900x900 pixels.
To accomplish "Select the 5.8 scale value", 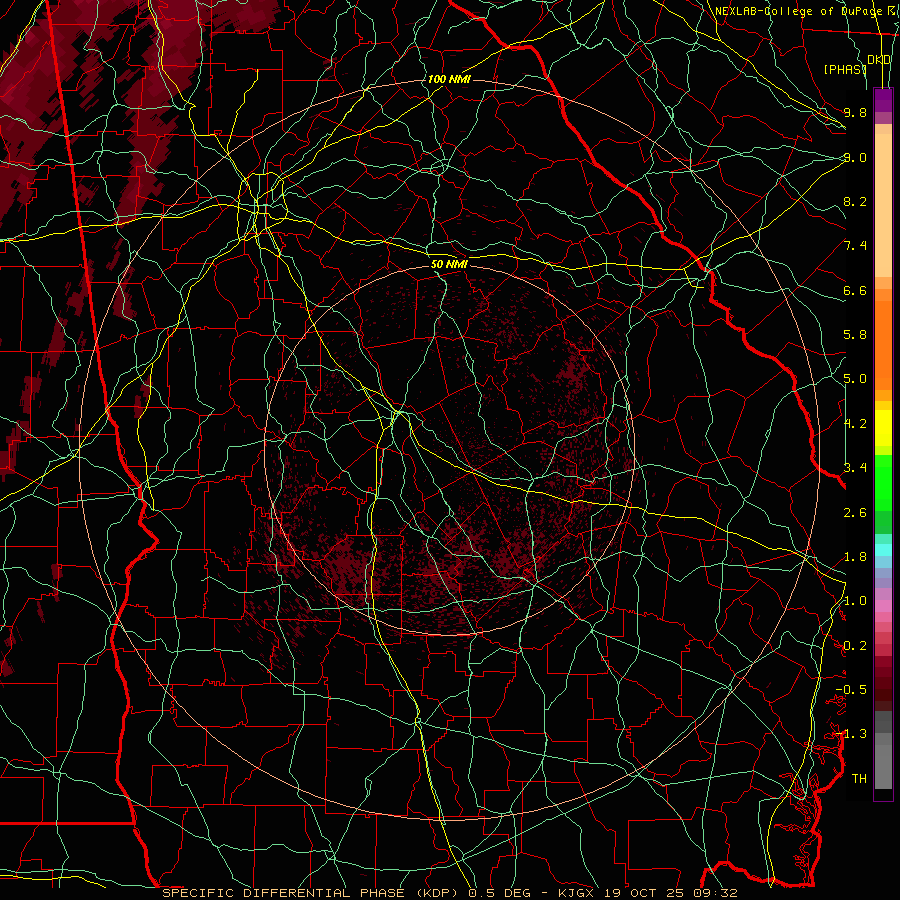I will (855, 335).
